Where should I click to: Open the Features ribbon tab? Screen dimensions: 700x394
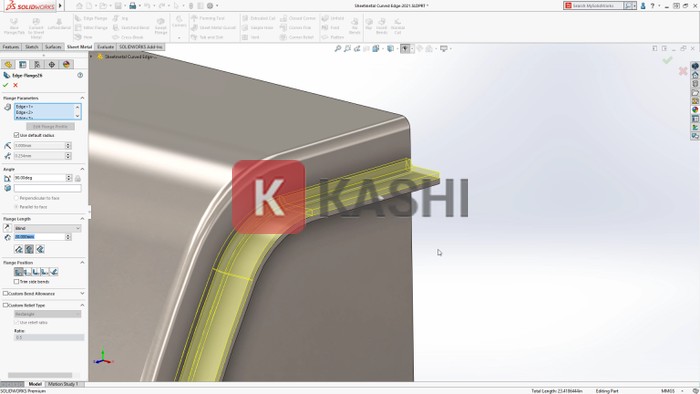(11, 47)
